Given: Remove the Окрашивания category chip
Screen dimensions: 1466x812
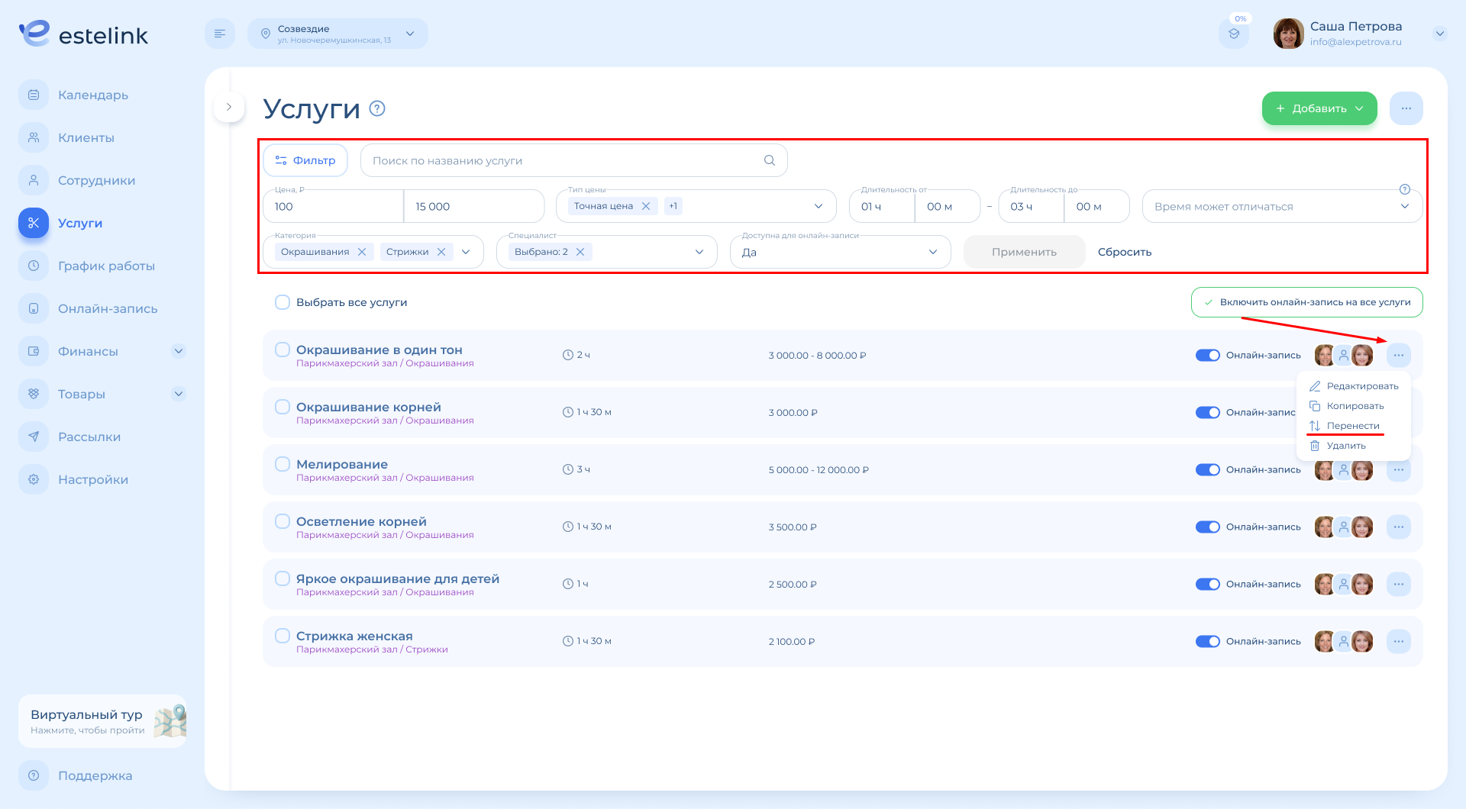Looking at the screenshot, I should pos(362,252).
